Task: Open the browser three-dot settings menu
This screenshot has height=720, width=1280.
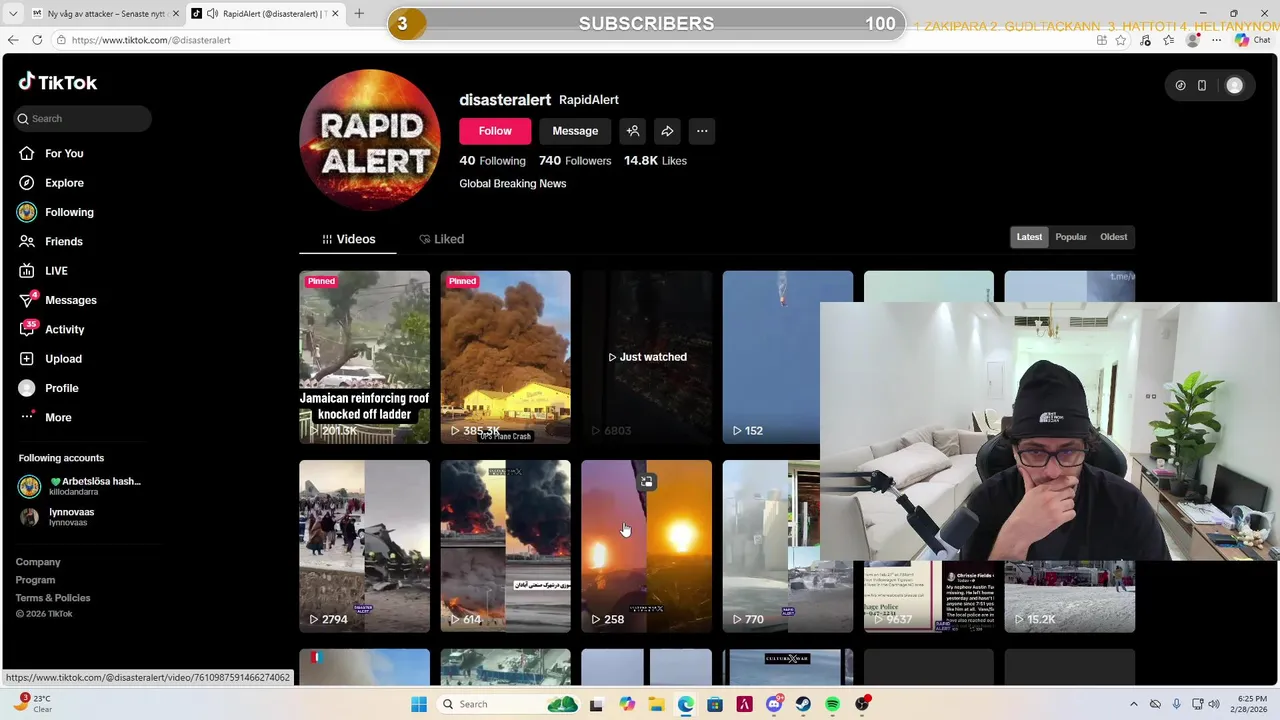Action: coord(1216,40)
